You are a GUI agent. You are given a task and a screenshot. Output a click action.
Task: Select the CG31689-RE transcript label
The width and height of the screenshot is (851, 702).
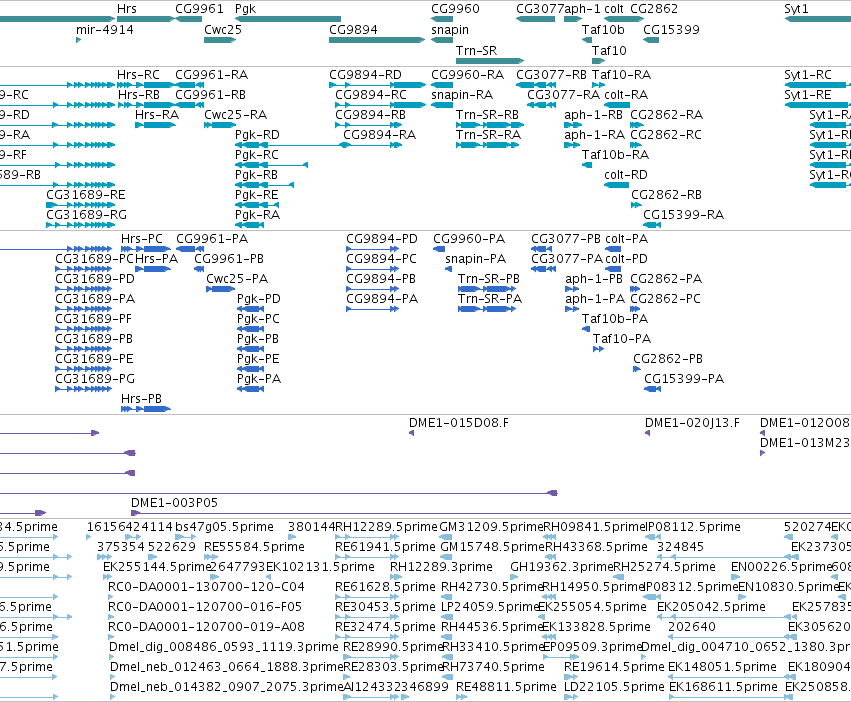(x=86, y=195)
